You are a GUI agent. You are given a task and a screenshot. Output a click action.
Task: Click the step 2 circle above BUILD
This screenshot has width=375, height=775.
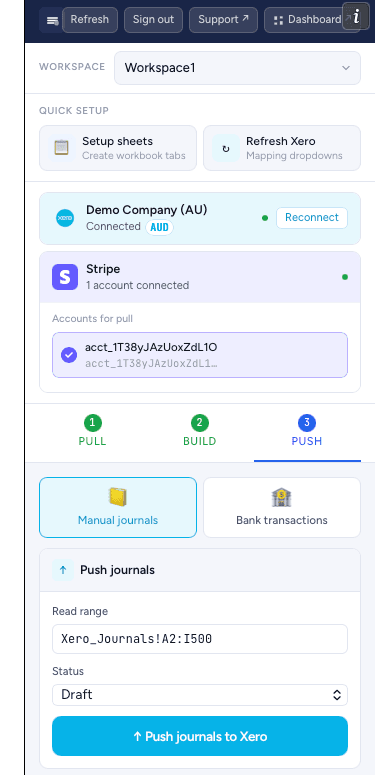(200, 423)
